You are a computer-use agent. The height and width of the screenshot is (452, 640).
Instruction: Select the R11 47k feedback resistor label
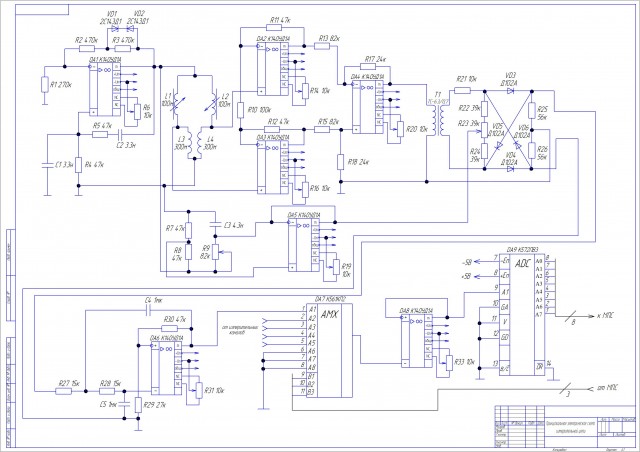280,20
